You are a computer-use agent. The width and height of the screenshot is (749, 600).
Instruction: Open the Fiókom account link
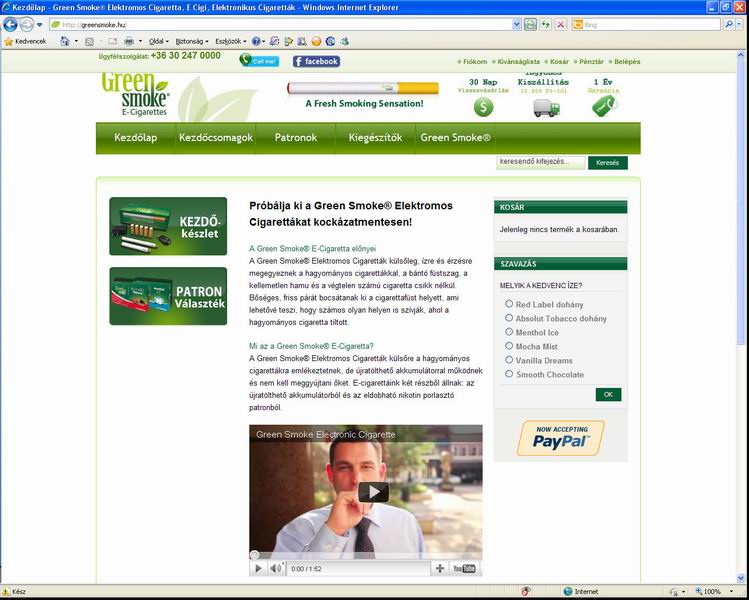[475, 62]
